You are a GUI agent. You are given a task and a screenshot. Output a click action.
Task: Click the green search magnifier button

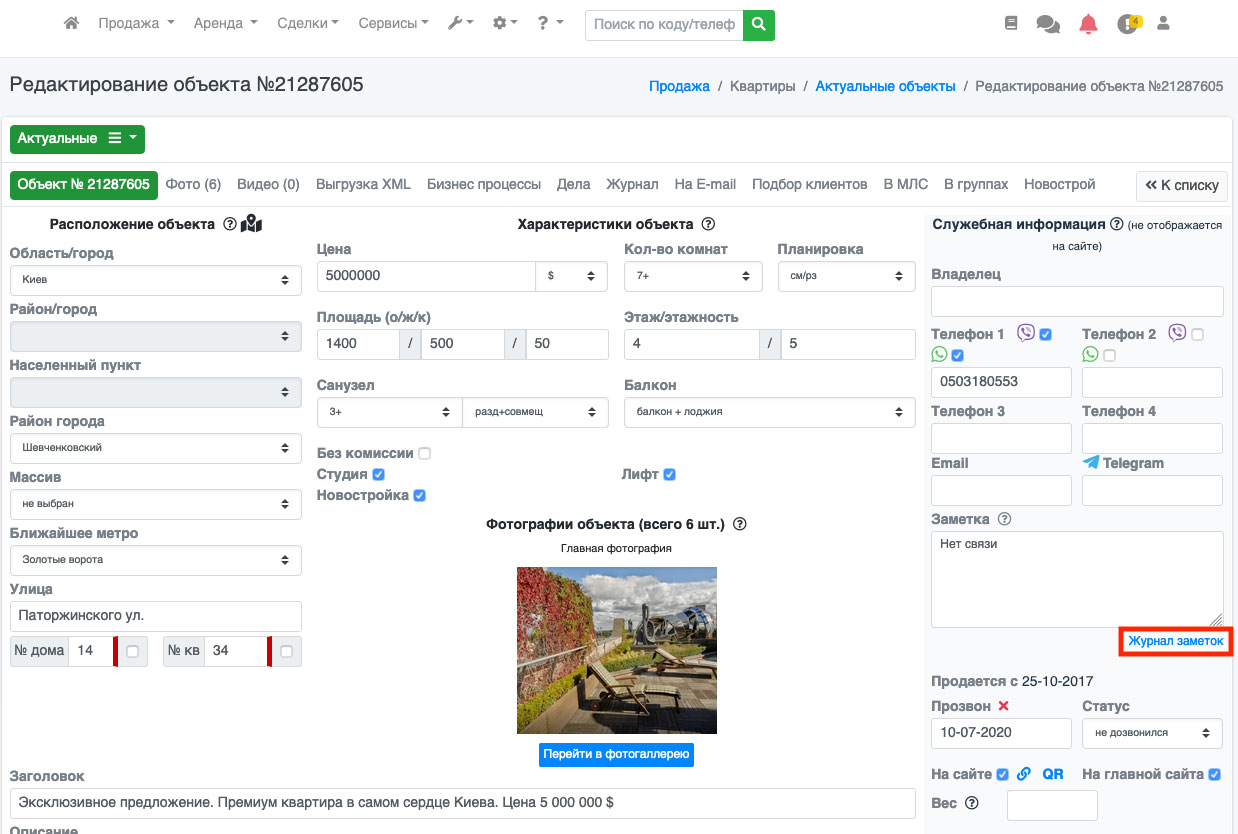pyautogui.click(x=759, y=24)
